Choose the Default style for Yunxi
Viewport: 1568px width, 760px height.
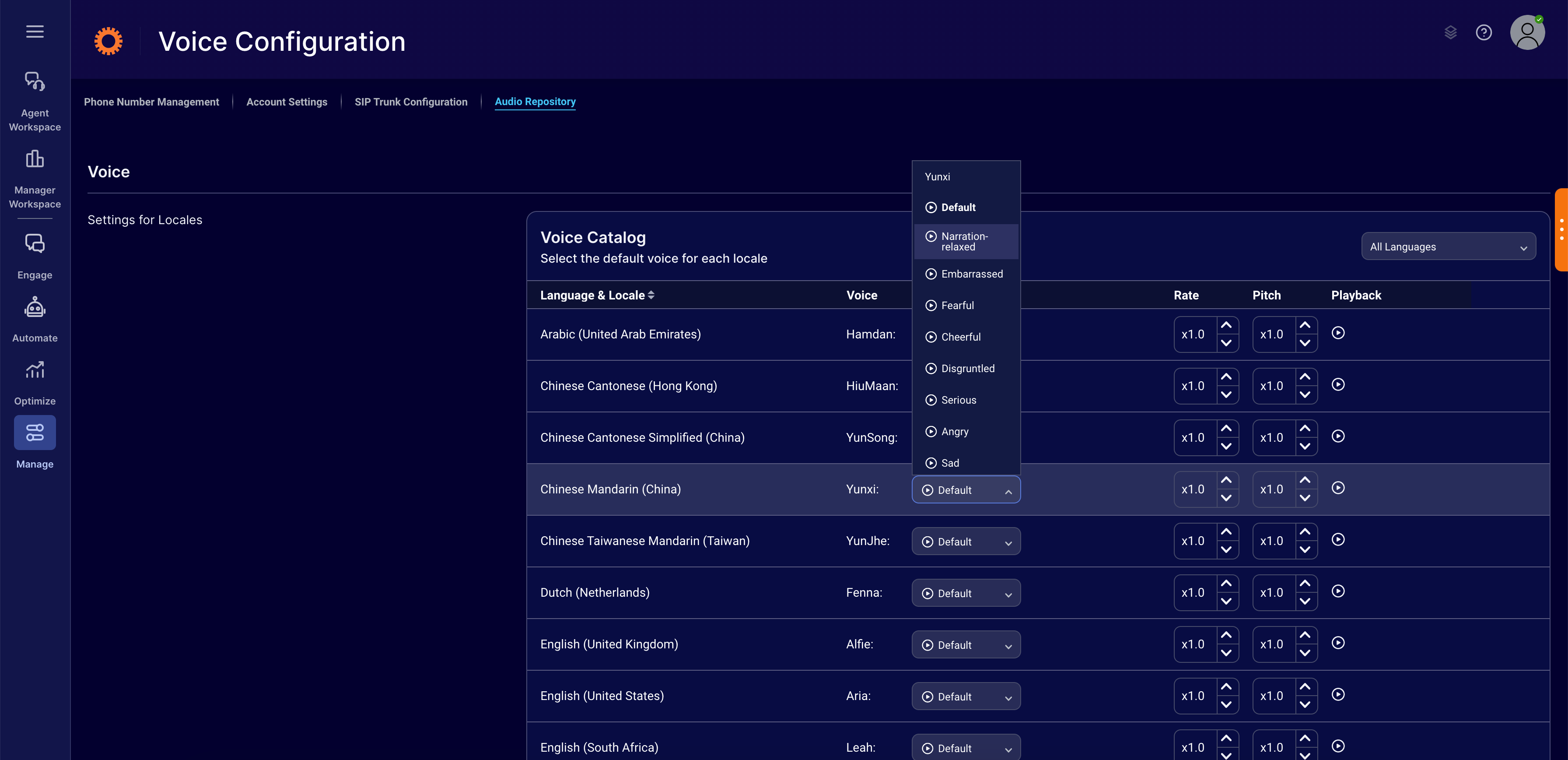(966, 208)
